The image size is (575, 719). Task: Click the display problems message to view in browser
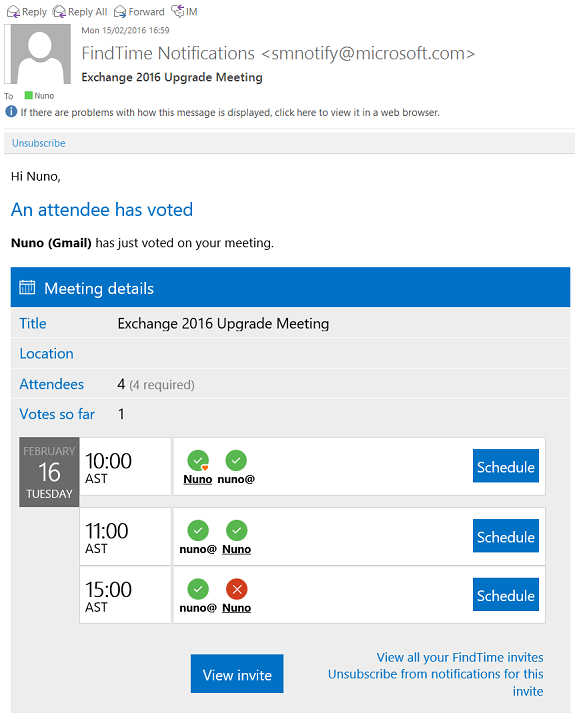pos(230,112)
